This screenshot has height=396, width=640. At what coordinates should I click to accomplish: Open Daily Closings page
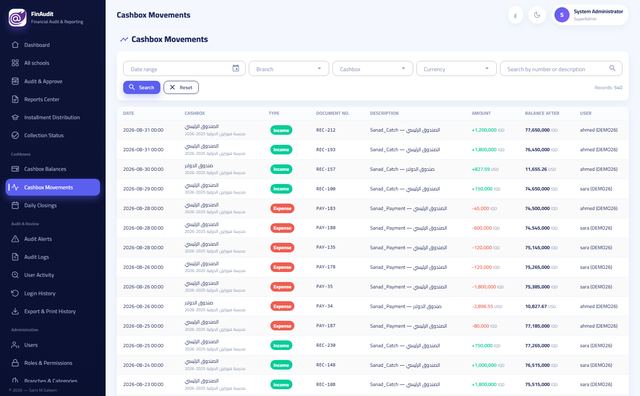pos(53,205)
